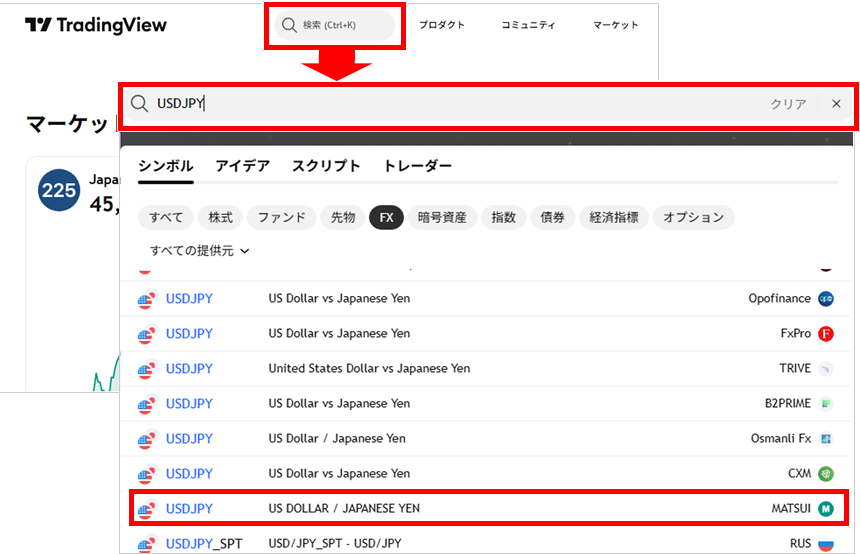Click the USDJPY symbol in the Opofinance row

(189, 298)
